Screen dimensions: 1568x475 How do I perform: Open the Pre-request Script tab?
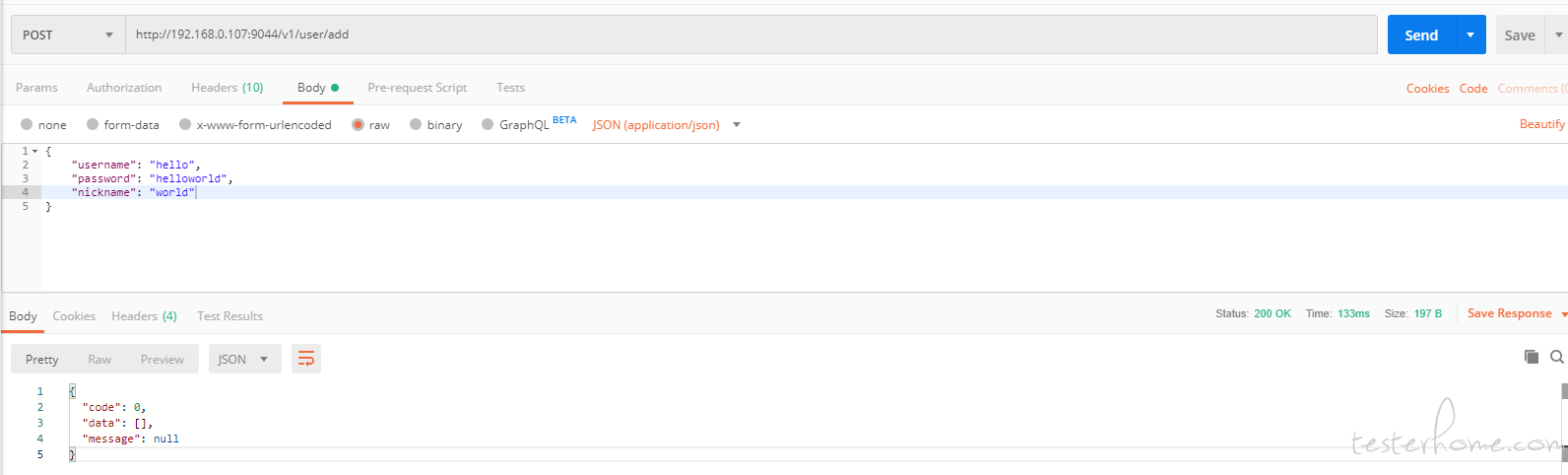[x=417, y=88]
